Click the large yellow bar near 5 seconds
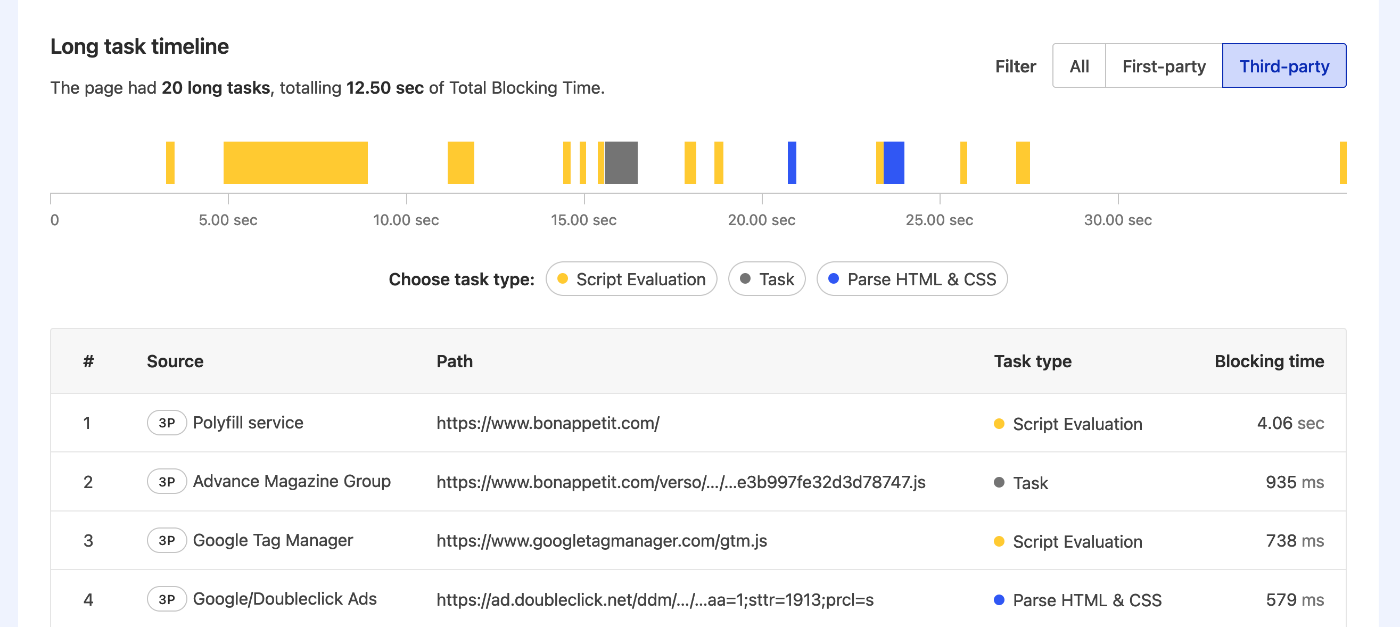 (x=295, y=162)
